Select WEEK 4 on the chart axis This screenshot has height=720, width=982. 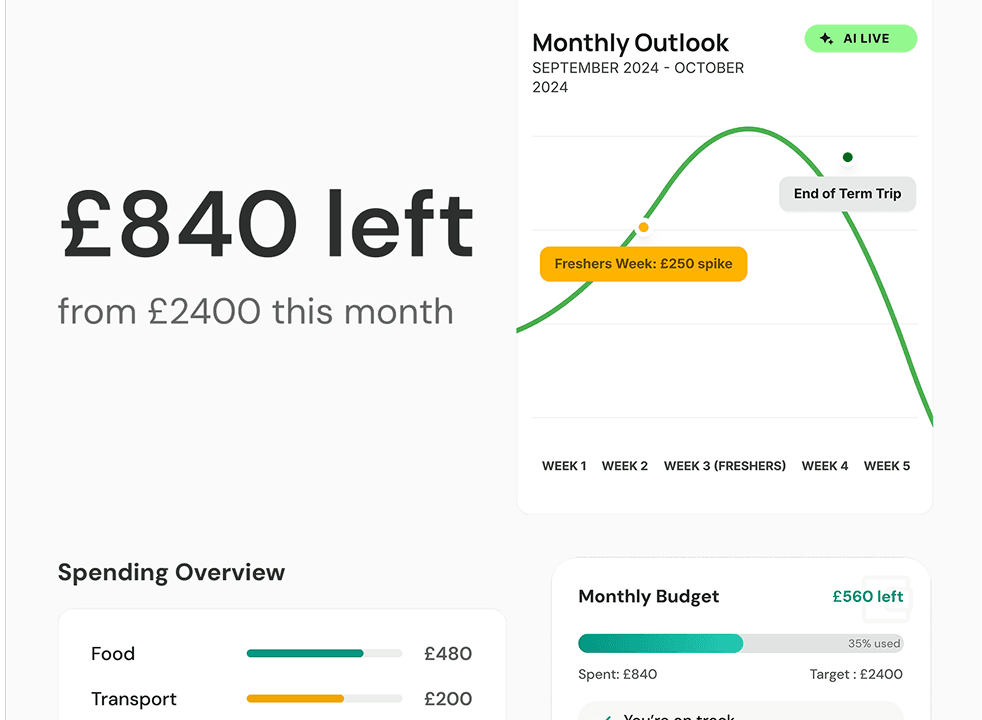tap(825, 466)
